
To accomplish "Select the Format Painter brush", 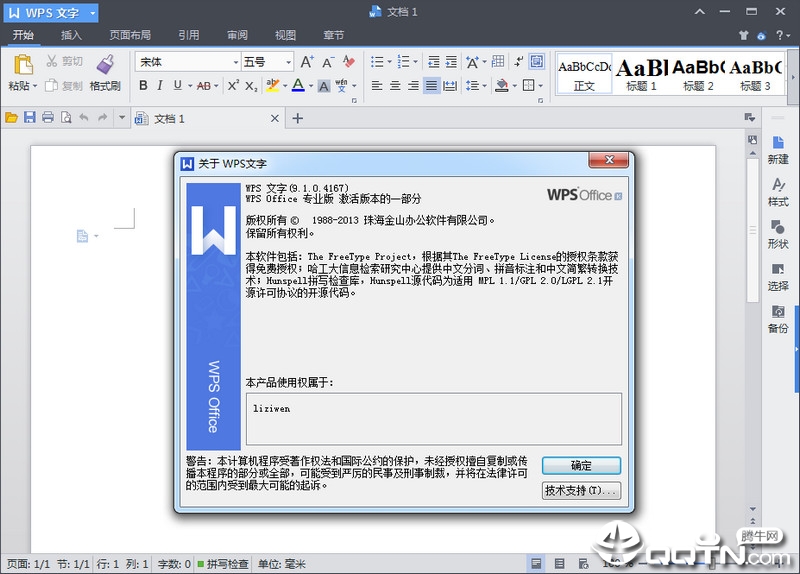I will point(105,65).
